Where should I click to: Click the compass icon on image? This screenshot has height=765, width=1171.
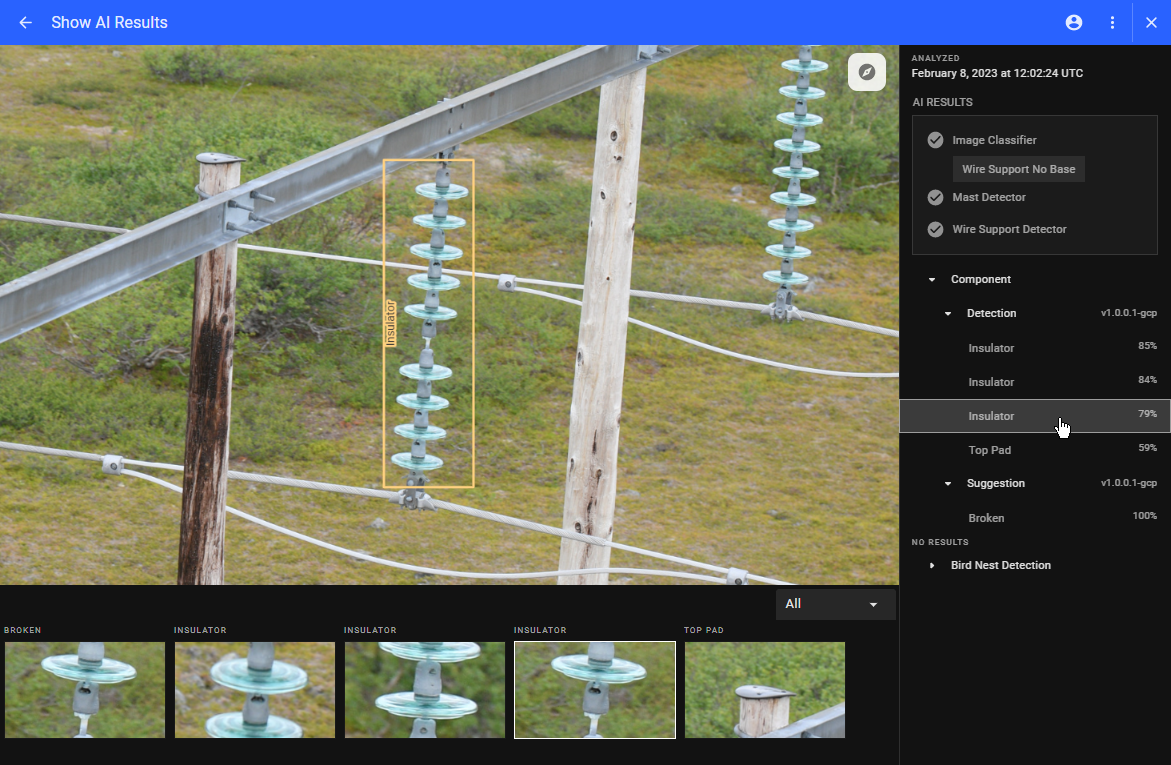867,72
